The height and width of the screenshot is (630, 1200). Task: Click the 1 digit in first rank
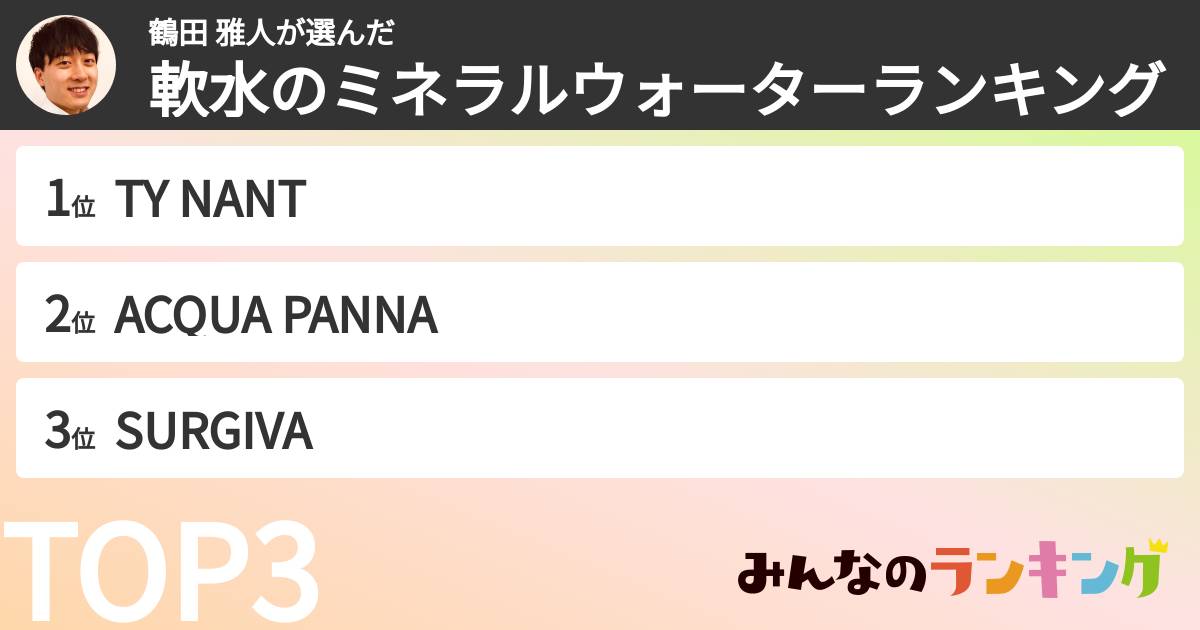pos(57,199)
